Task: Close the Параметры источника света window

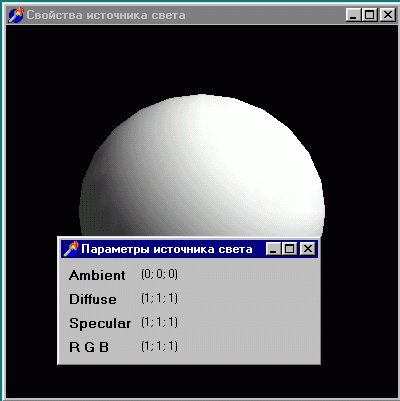Action: (x=308, y=249)
